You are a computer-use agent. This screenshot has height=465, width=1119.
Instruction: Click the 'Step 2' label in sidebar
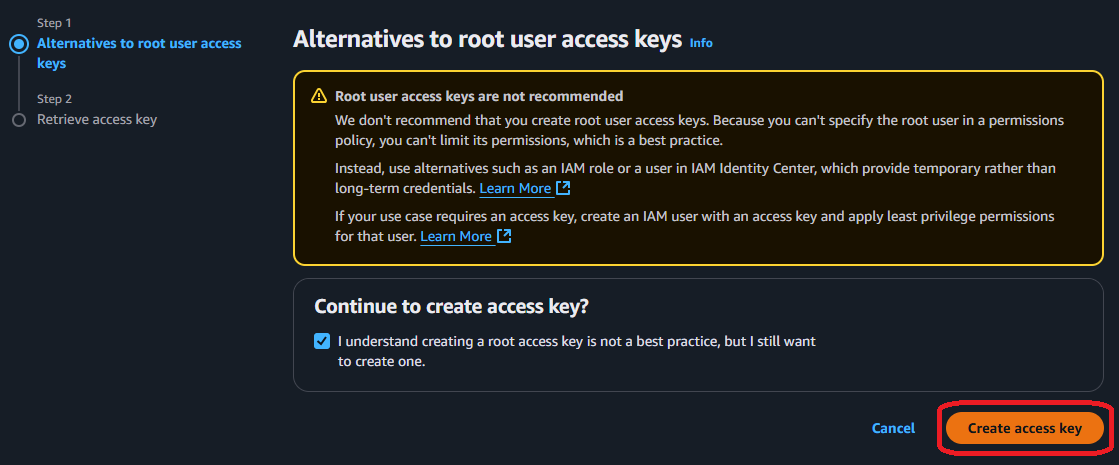coord(54,99)
